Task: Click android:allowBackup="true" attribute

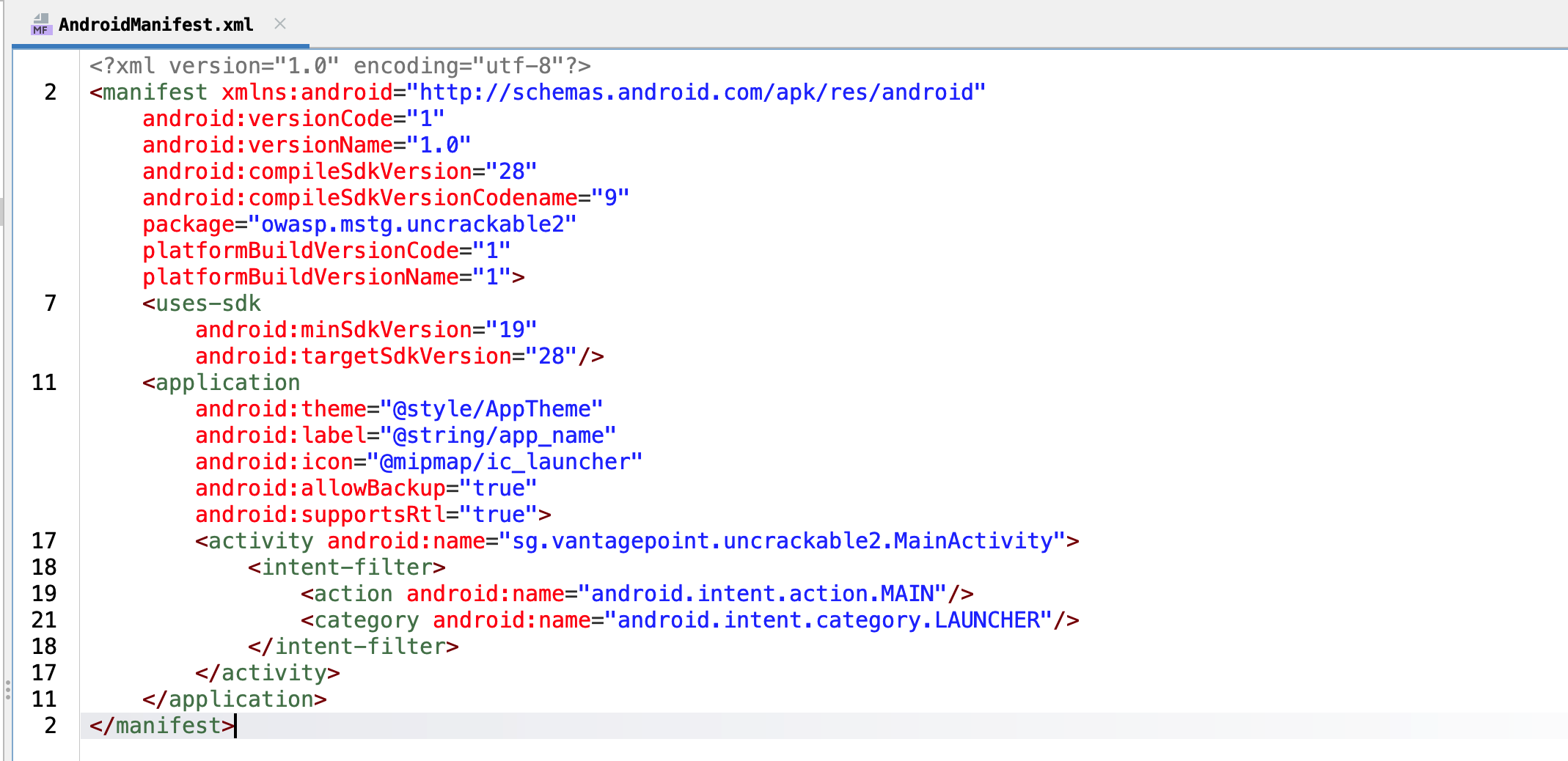Action: click(x=366, y=488)
